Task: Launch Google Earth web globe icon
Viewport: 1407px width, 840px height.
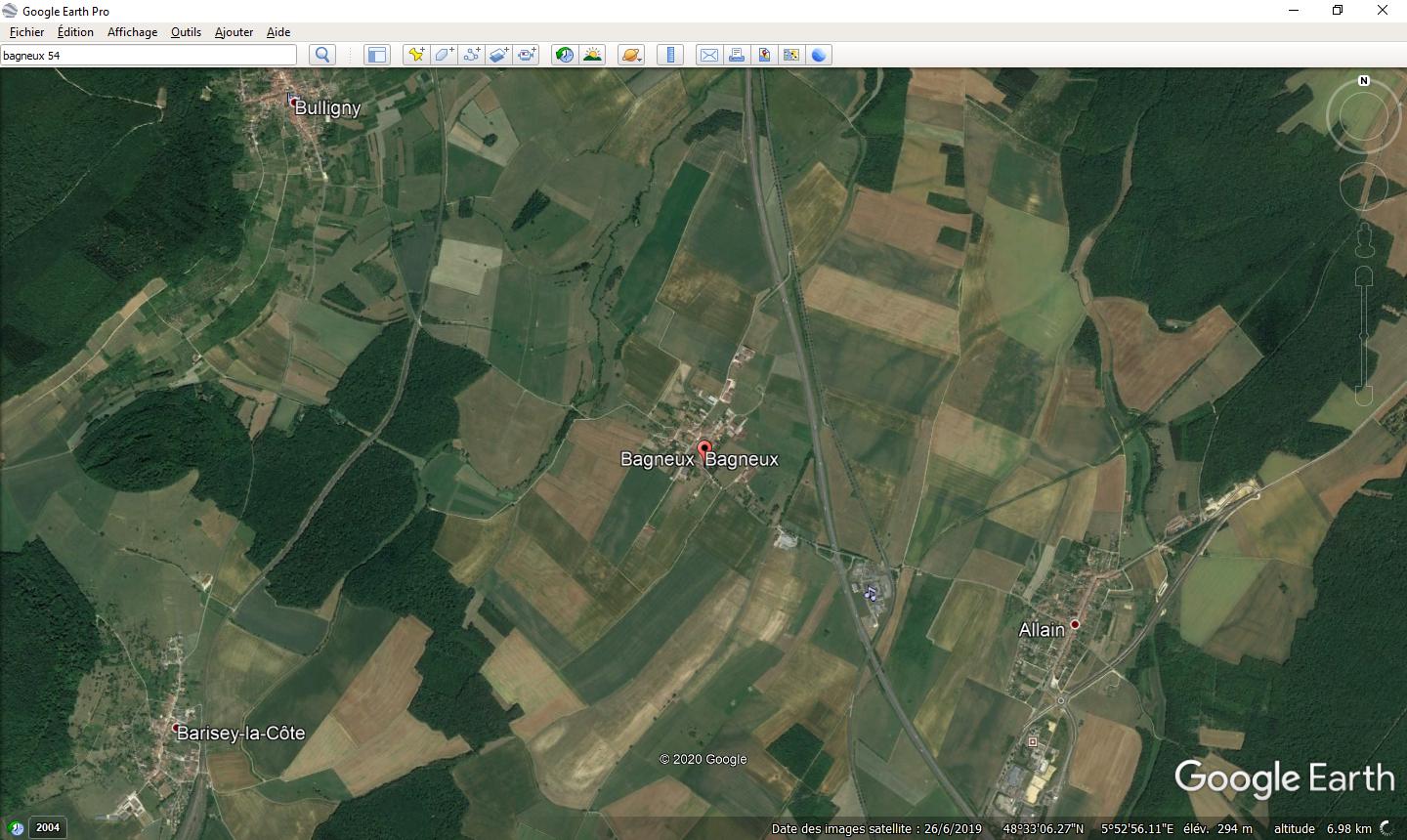Action: coord(819,55)
